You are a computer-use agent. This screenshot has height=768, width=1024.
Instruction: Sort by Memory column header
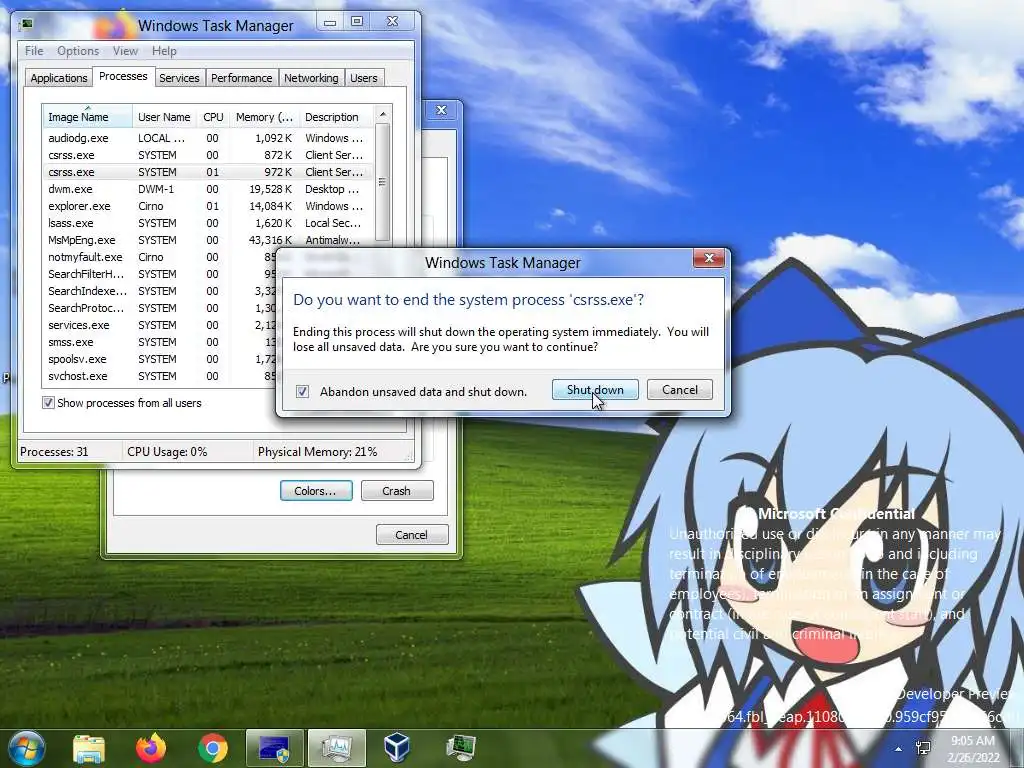point(264,117)
